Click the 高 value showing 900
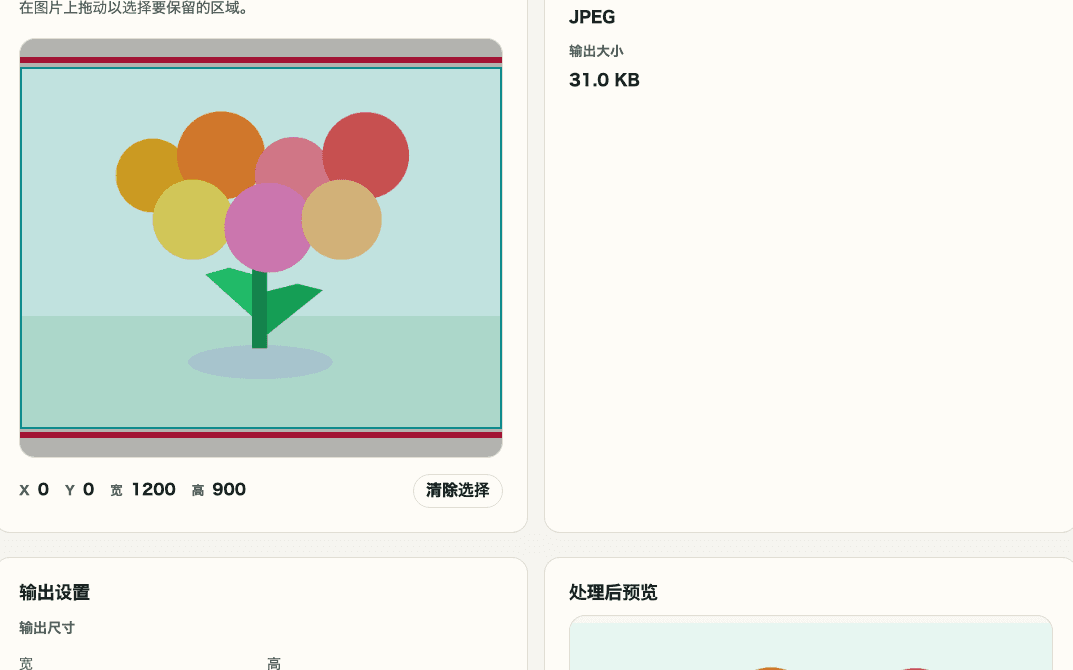This screenshot has width=1073, height=670. 229,489
